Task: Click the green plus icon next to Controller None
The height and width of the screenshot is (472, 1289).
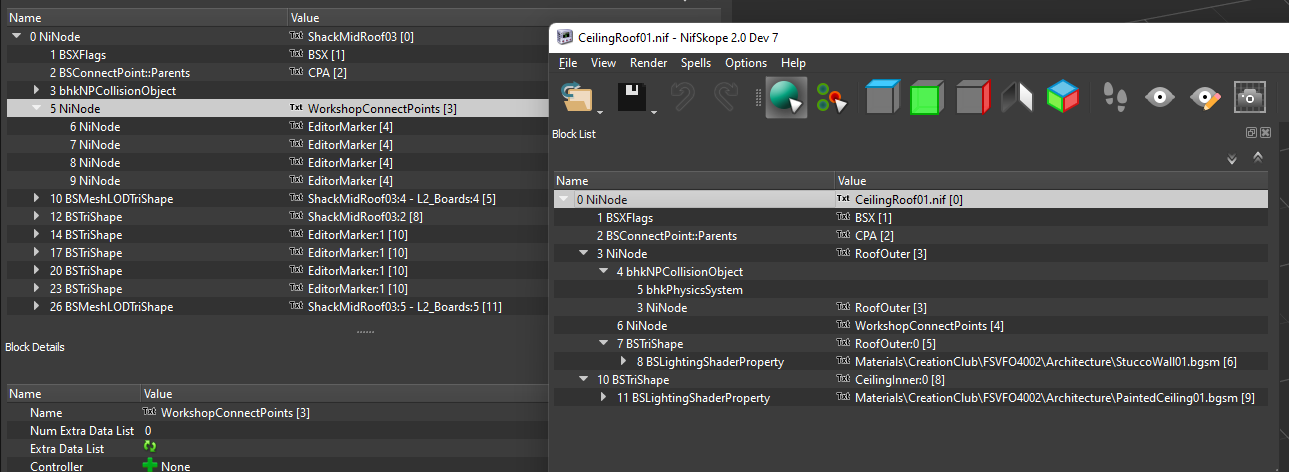Action: [x=150, y=466]
